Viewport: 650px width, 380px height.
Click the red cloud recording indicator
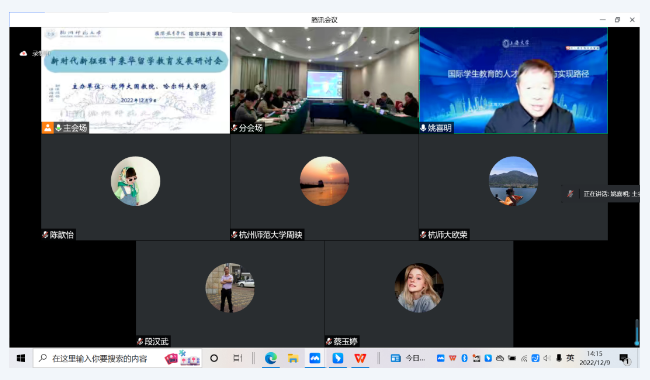click(x=23, y=53)
